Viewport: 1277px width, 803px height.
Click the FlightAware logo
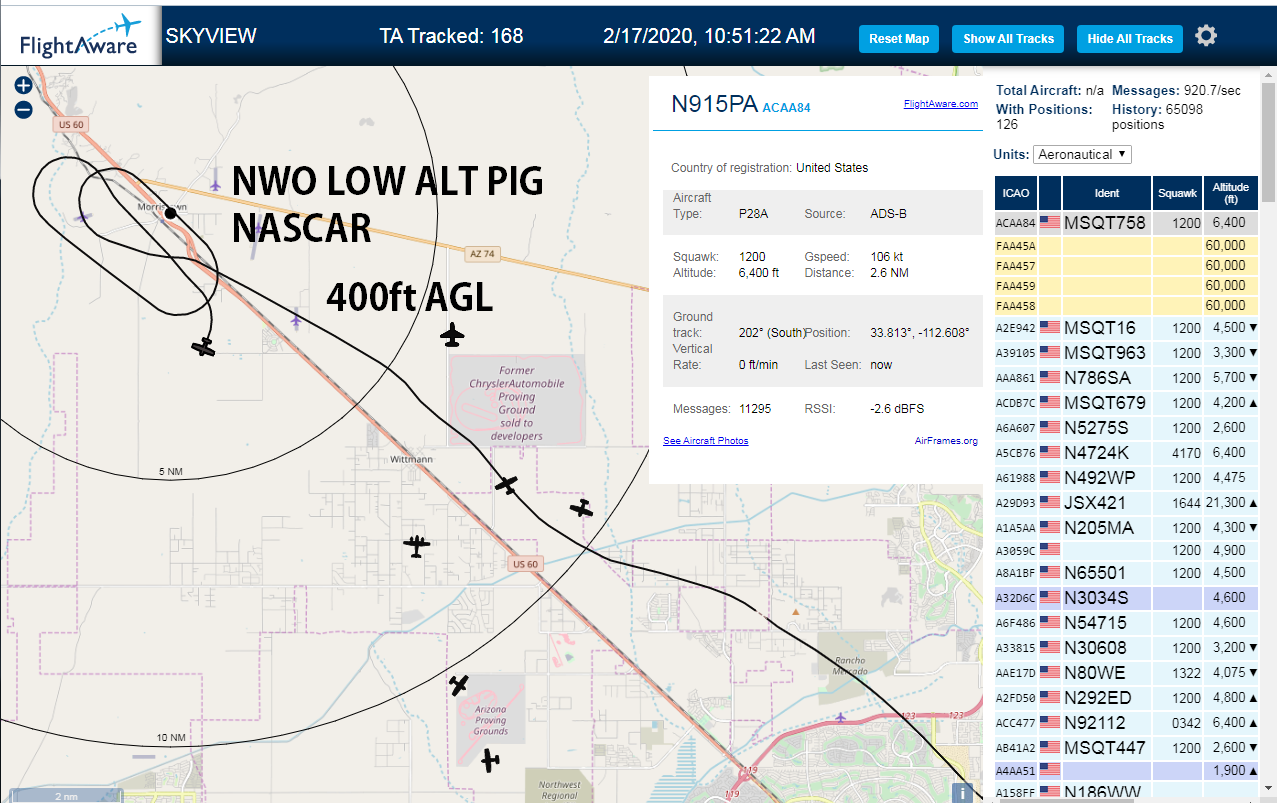(80, 38)
